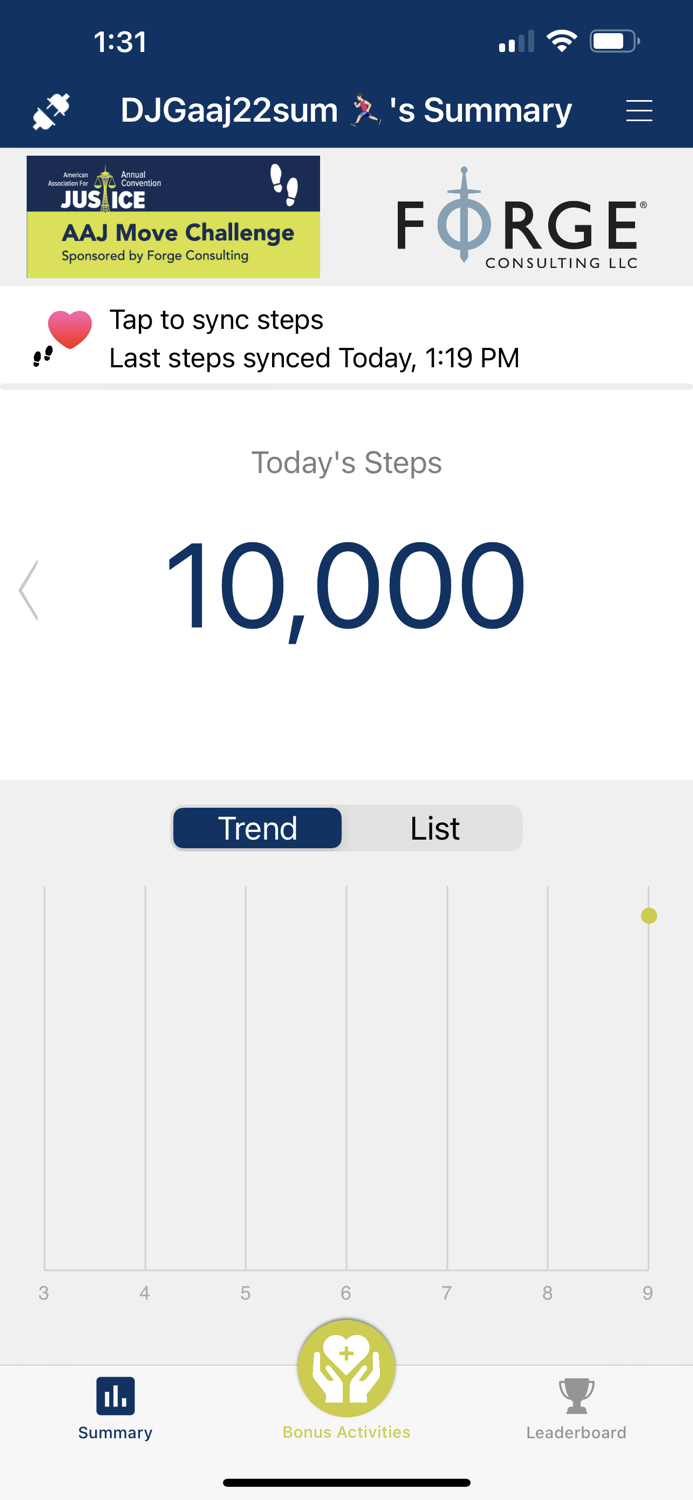Check the Wi-Fi status icon
693x1500 pixels.
tap(563, 42)
